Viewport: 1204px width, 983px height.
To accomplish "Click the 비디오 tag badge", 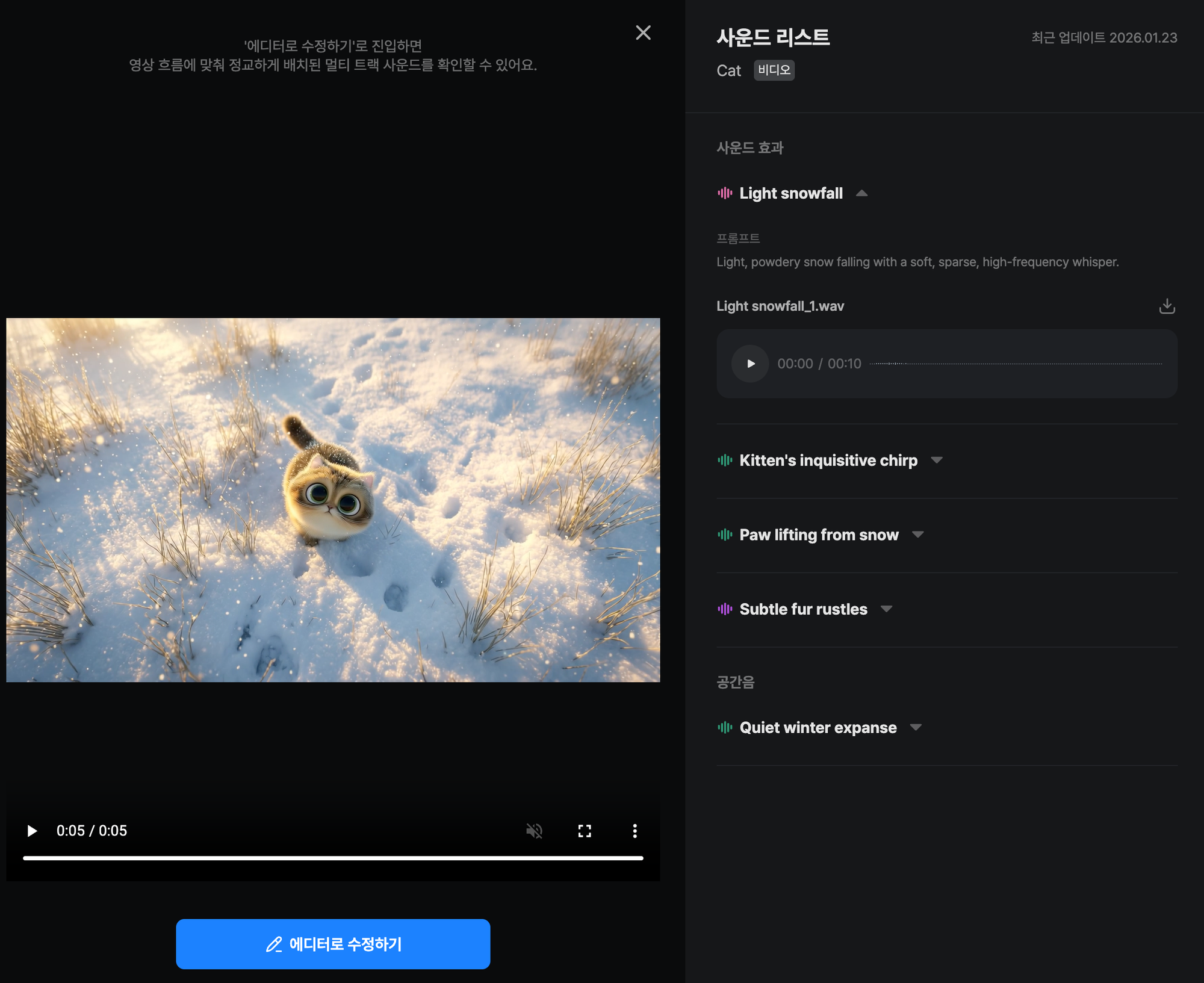I will (x=774, y=70).
